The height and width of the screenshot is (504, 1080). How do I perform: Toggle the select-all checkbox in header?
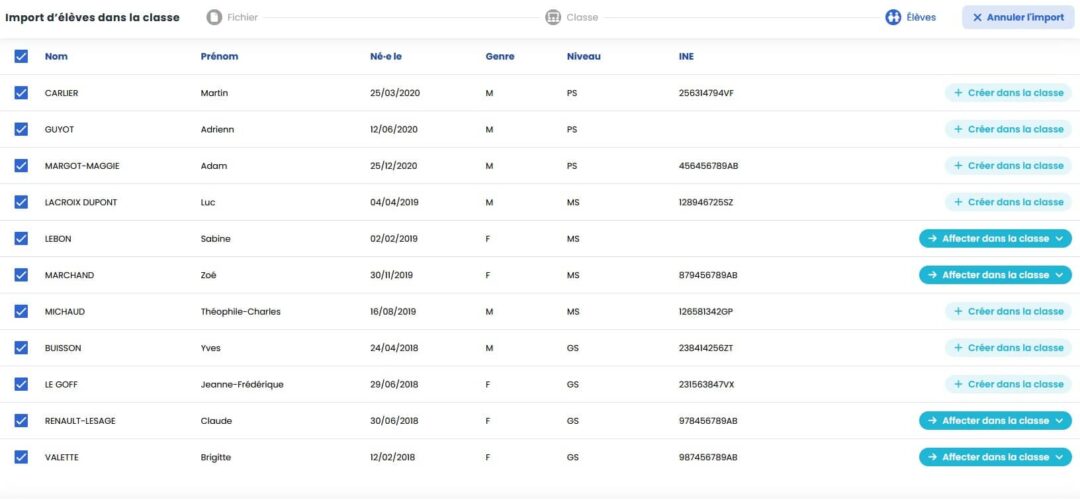click(21, 56)
